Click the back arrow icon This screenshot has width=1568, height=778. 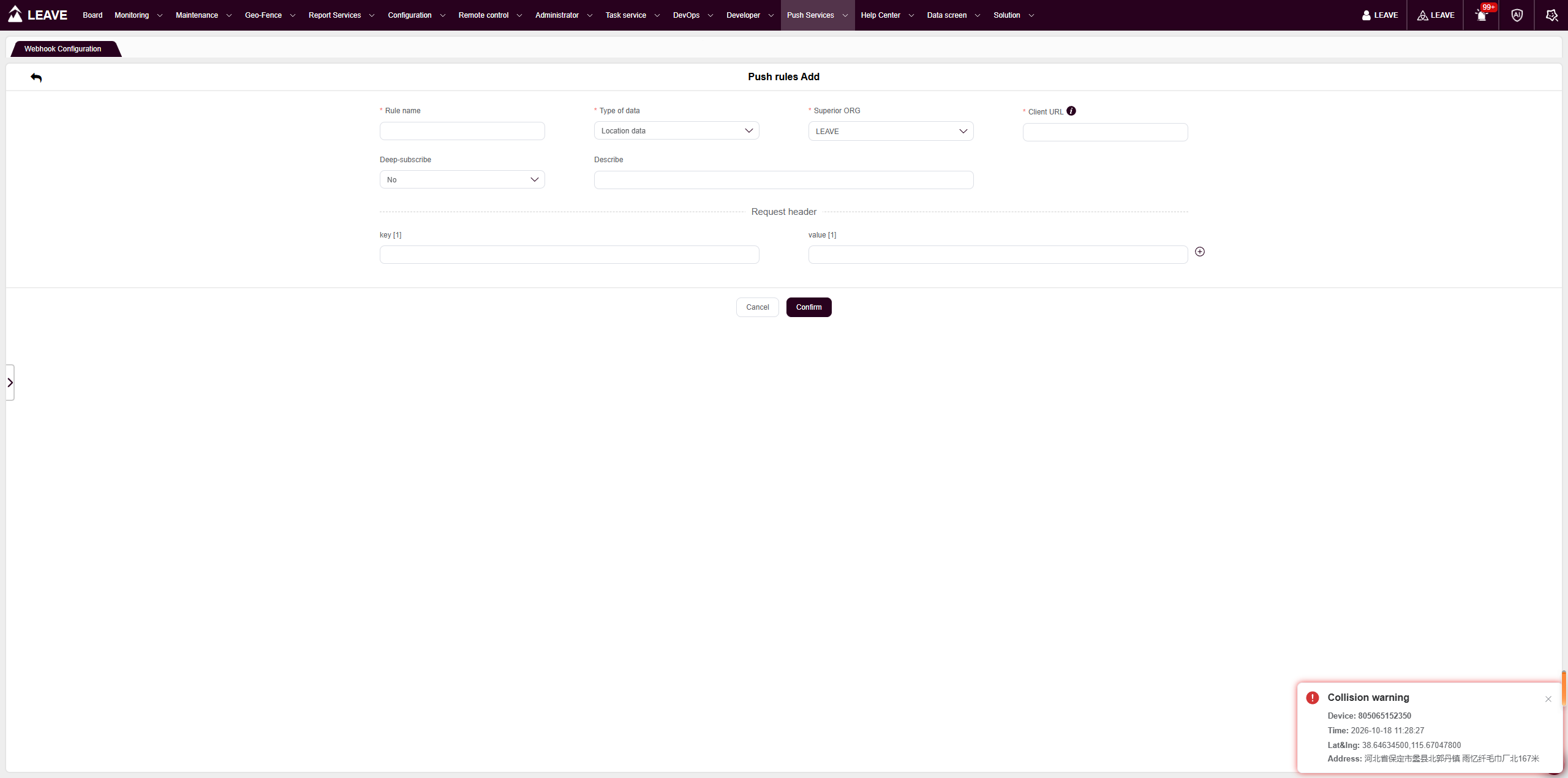(36, 78)
